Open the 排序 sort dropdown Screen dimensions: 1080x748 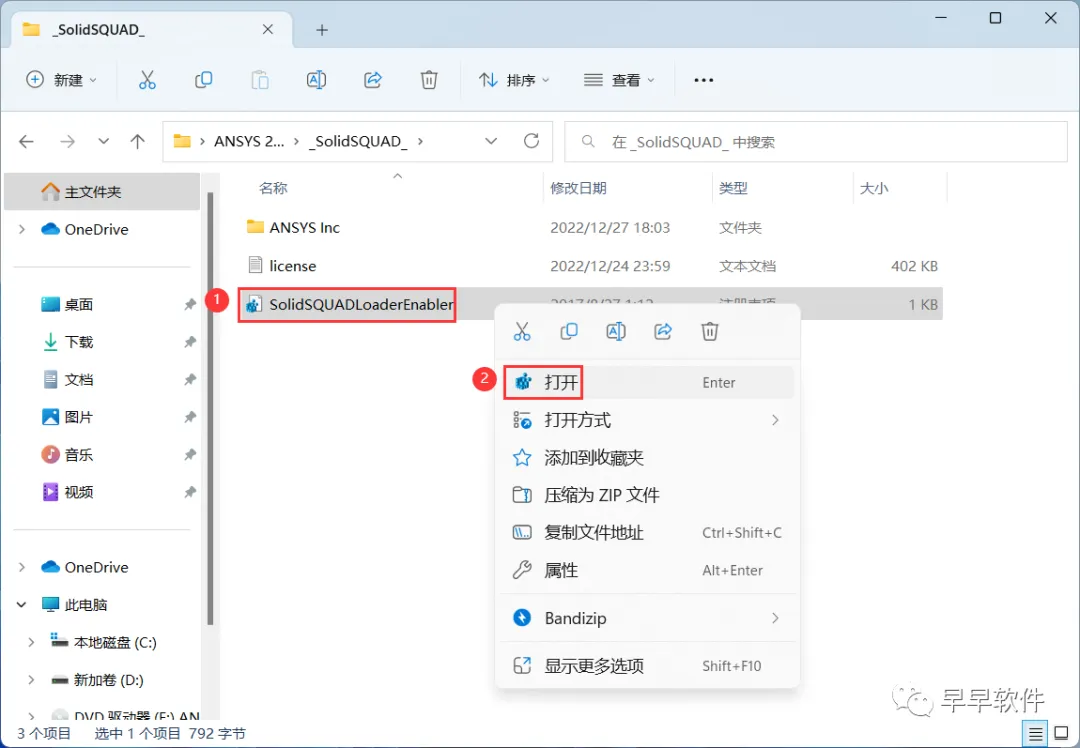514,80
